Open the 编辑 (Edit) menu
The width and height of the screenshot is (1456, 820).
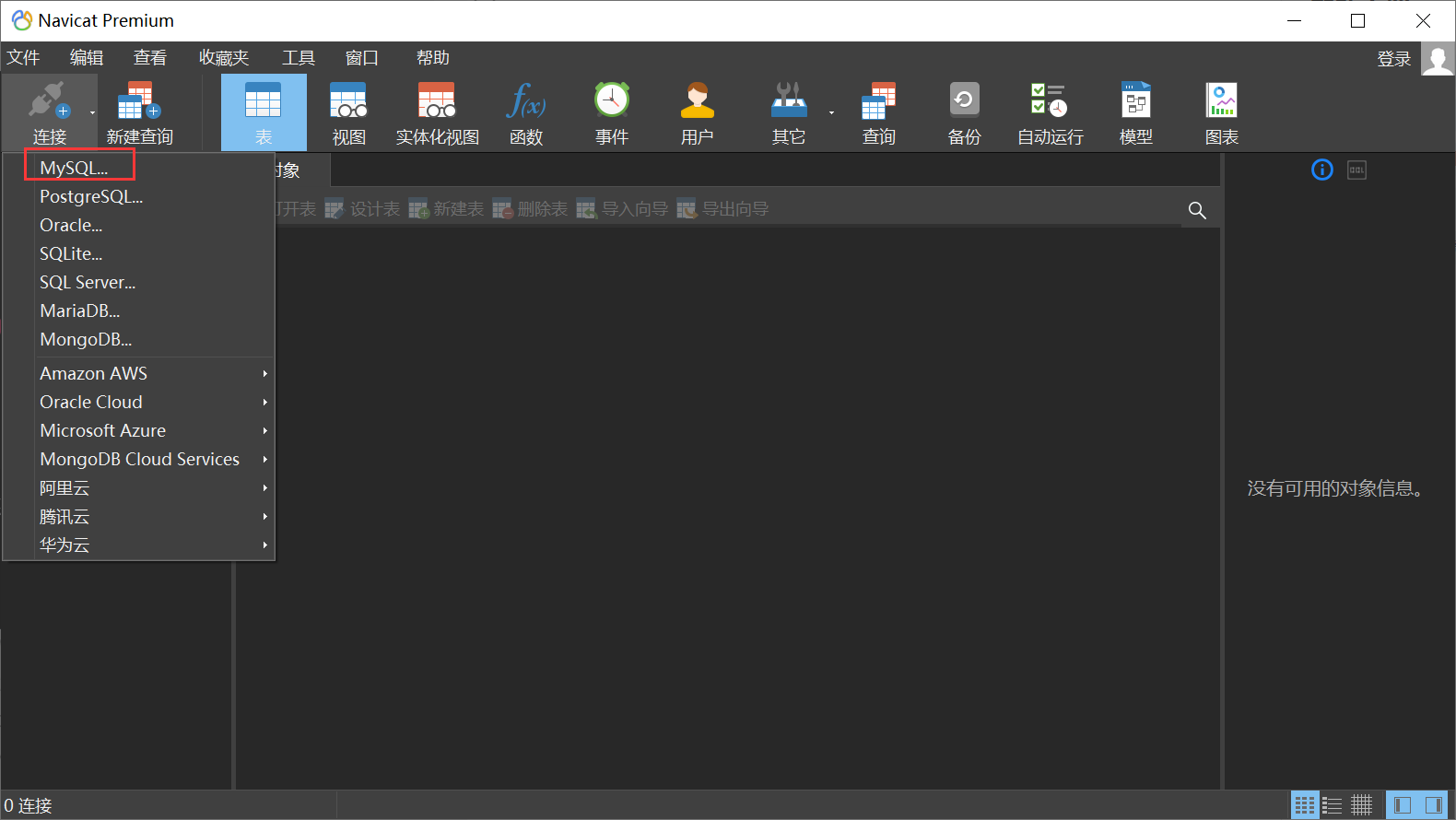tap(87, 58)
